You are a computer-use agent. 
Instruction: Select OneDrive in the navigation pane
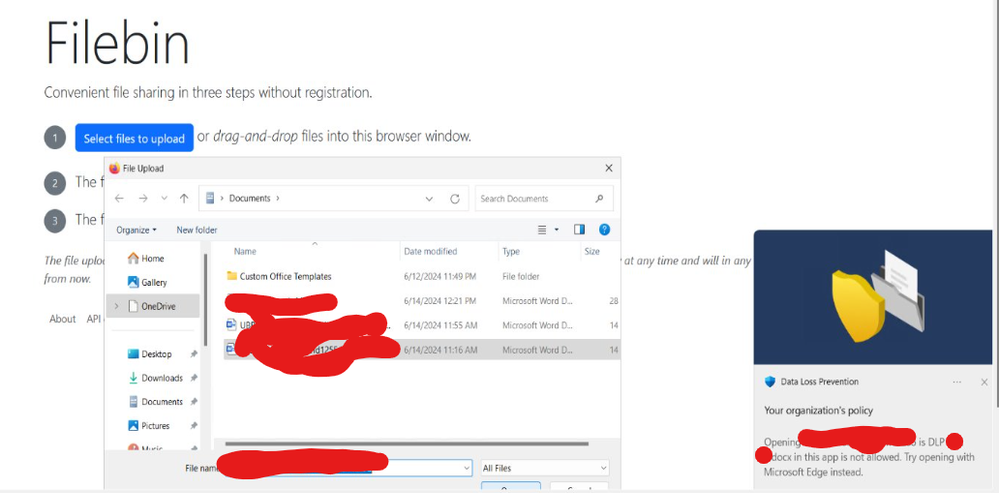[153, 306]
